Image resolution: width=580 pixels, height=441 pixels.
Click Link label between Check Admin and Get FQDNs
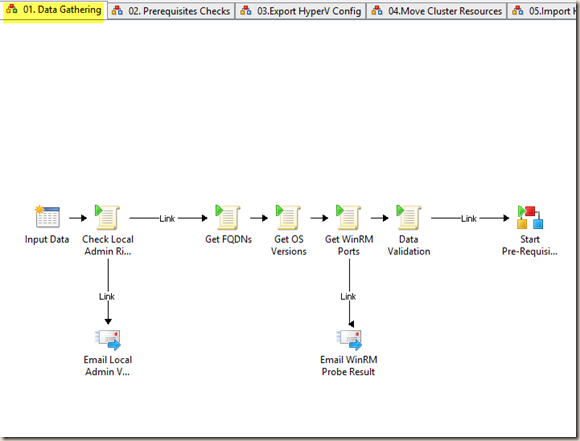pyautogui.click(x=167, y=219)
